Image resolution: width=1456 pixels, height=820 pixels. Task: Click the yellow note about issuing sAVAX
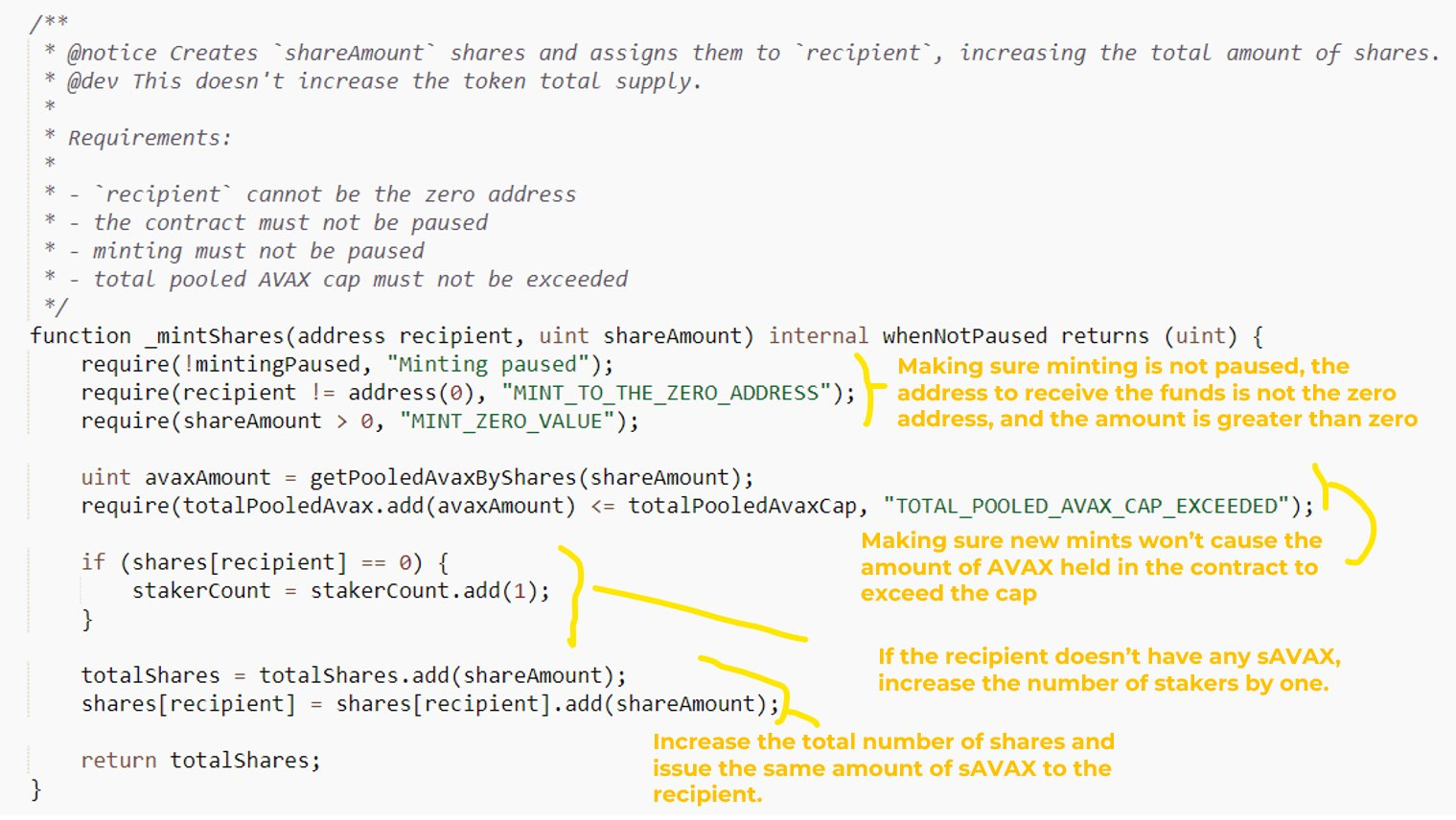pos(882,768)
